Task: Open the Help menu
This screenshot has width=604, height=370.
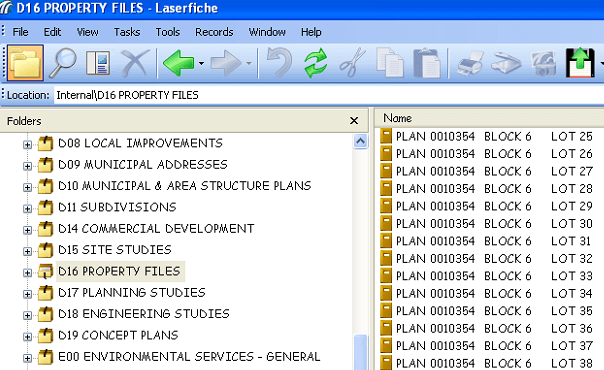Action: (311, 32)
